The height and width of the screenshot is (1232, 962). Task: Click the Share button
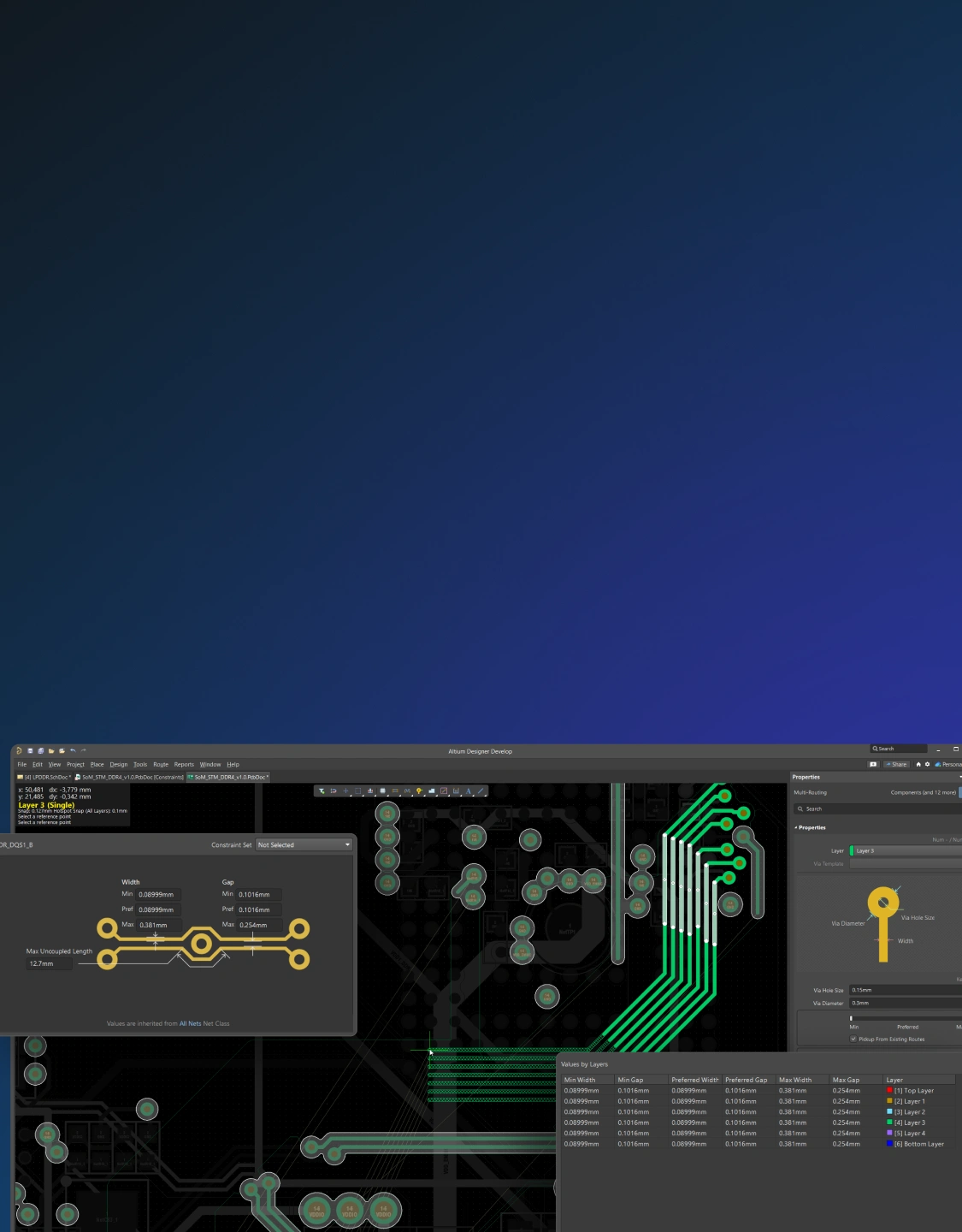(896, 765)
